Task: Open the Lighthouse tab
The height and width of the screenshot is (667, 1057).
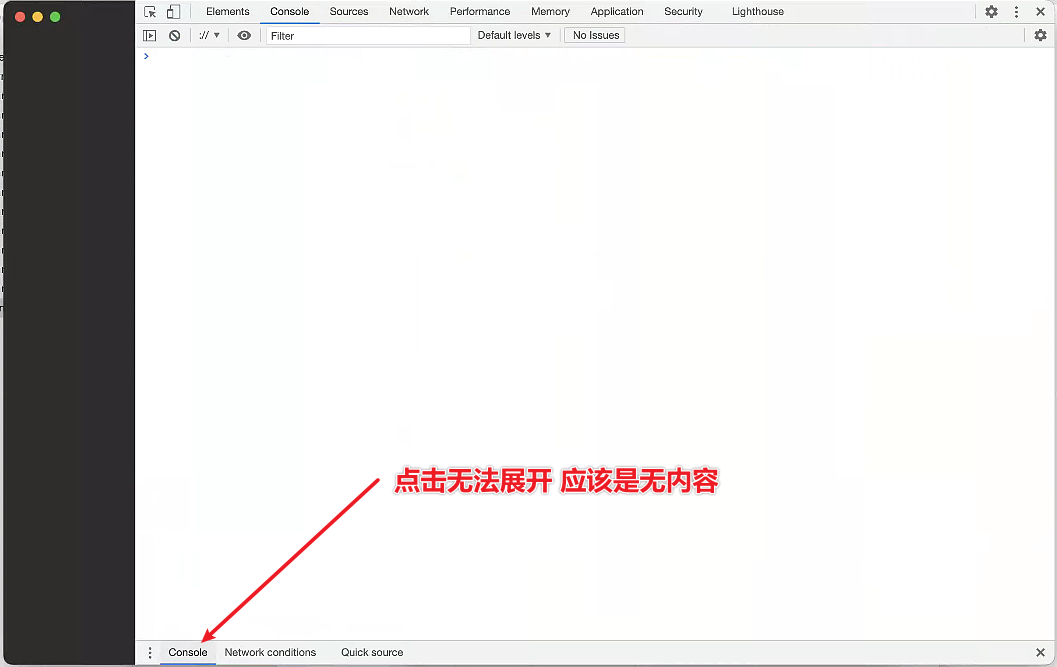Action: [x=758, y=11]
